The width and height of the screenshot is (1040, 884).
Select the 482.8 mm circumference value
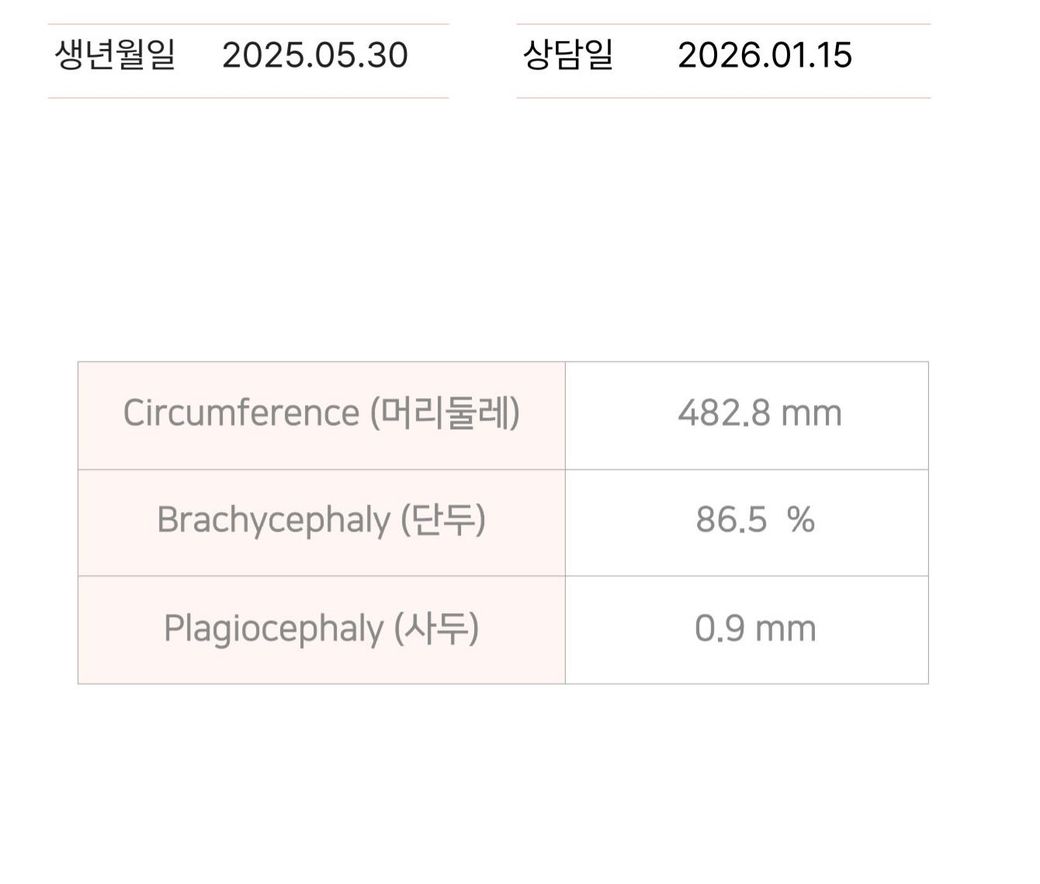tap(760, 414)
